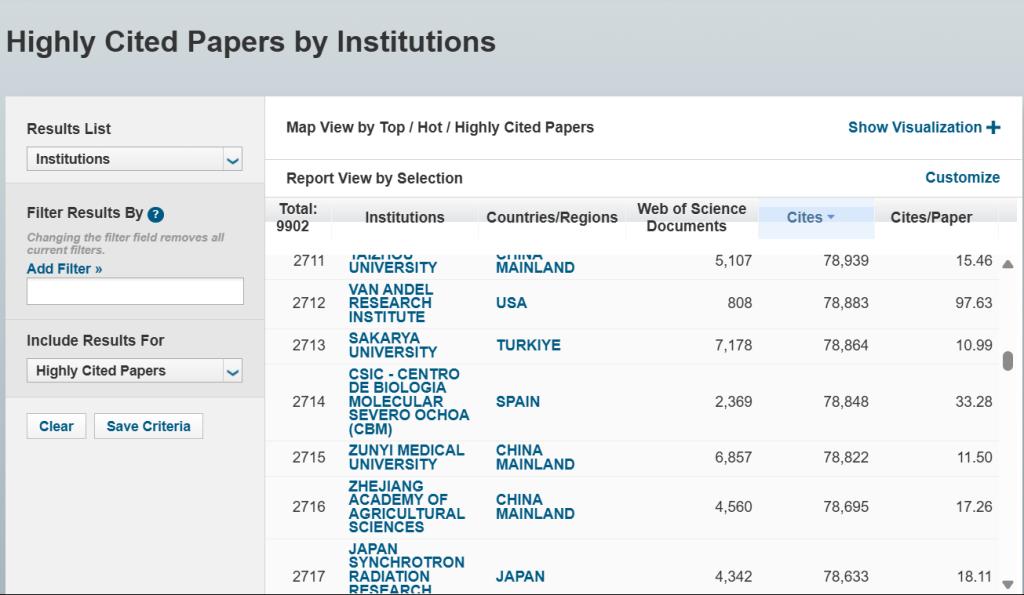Click the JAPAN country link

[x=520, y=576]
